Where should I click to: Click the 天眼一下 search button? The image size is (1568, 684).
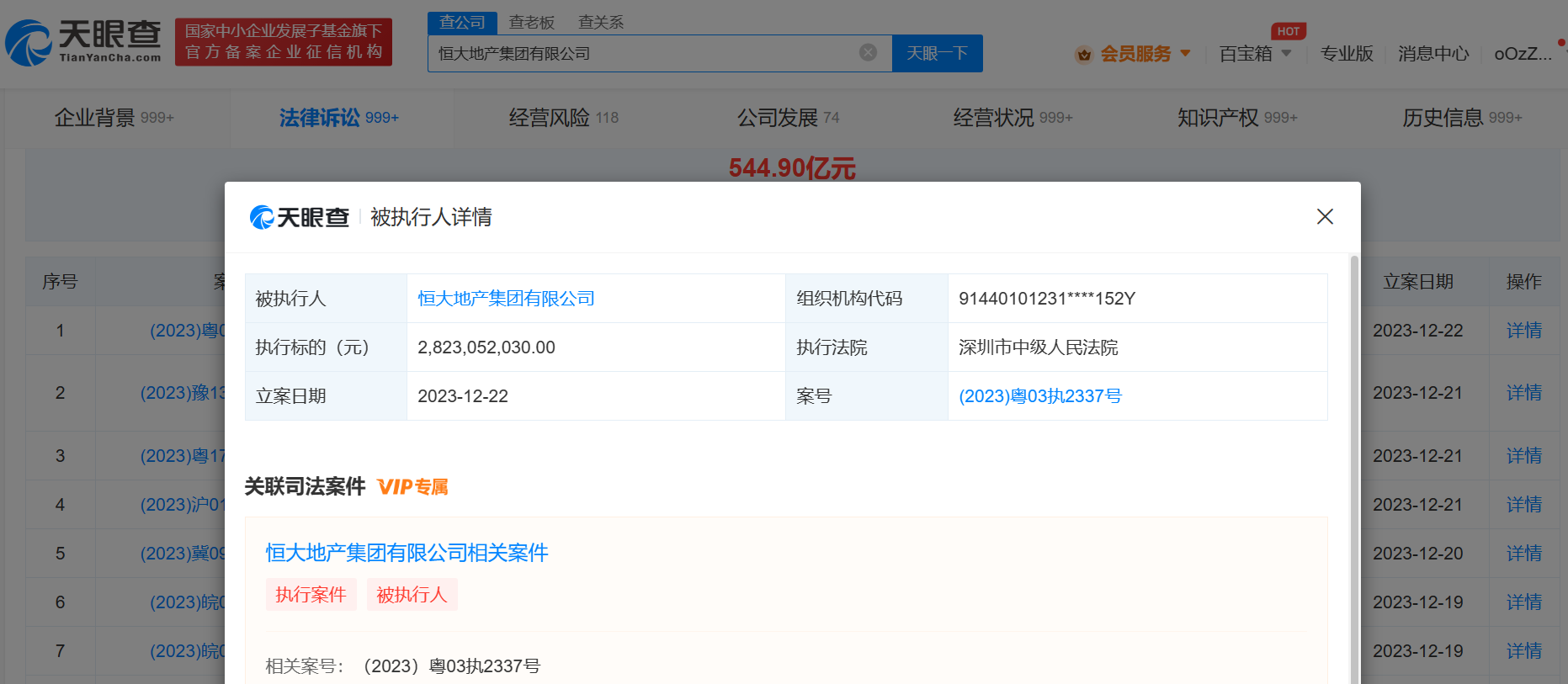click(x=937, y=53)
